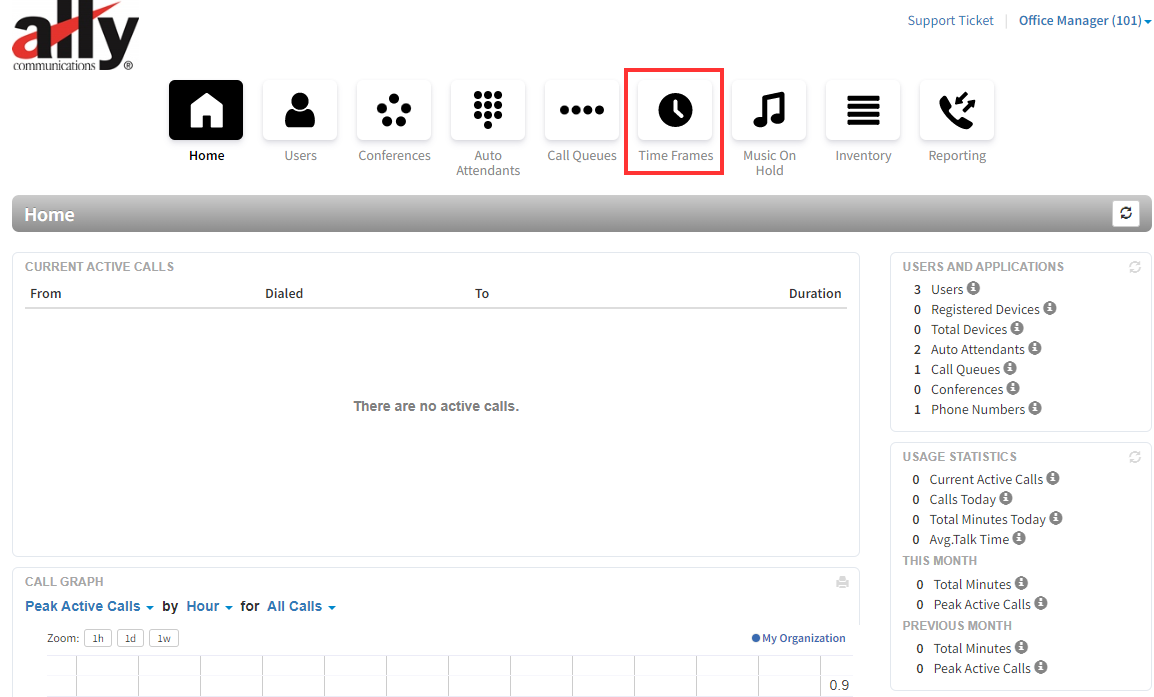
Task: Open the Music On Hold note icon
Action: [769, 110]
